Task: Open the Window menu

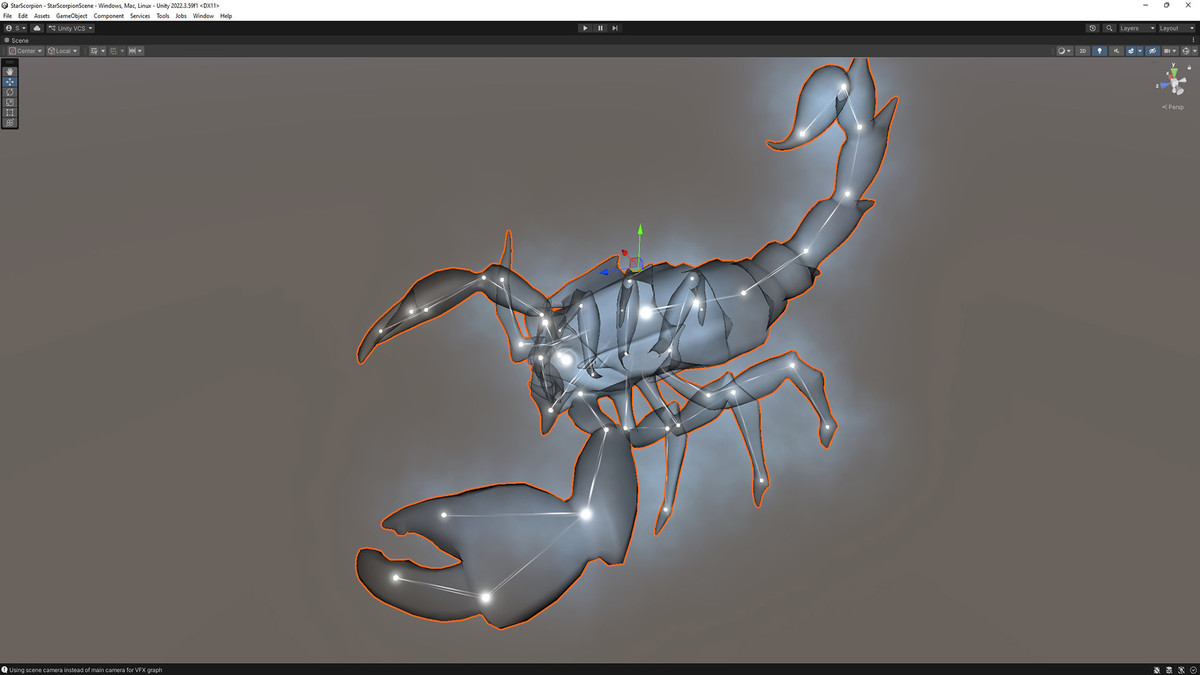Action: coord(203,16)
